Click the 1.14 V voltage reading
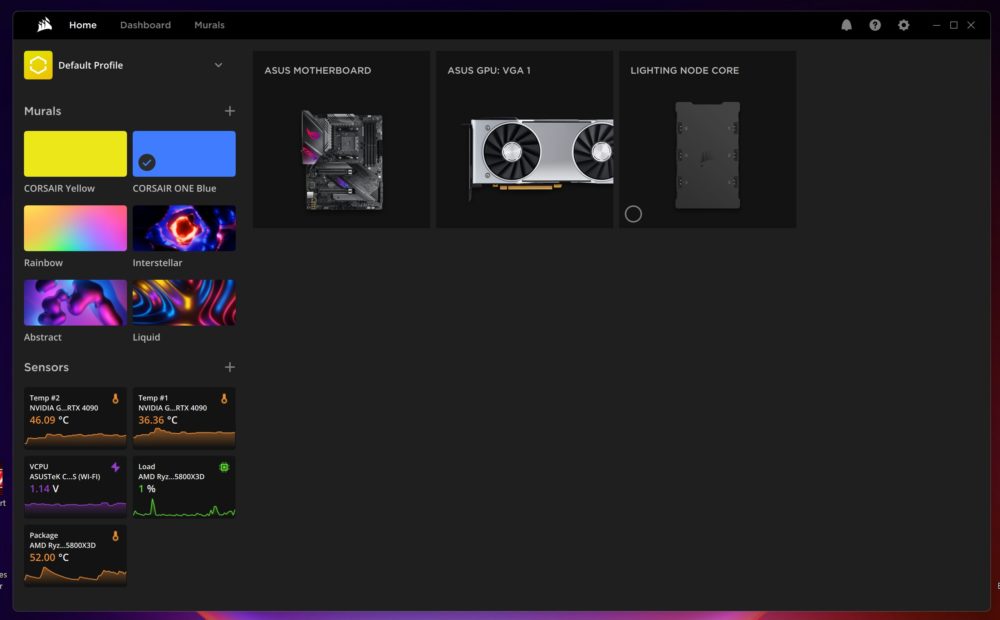Viewport: 1000px width, 620px height. pyautogui.click(x=44, y=489)
